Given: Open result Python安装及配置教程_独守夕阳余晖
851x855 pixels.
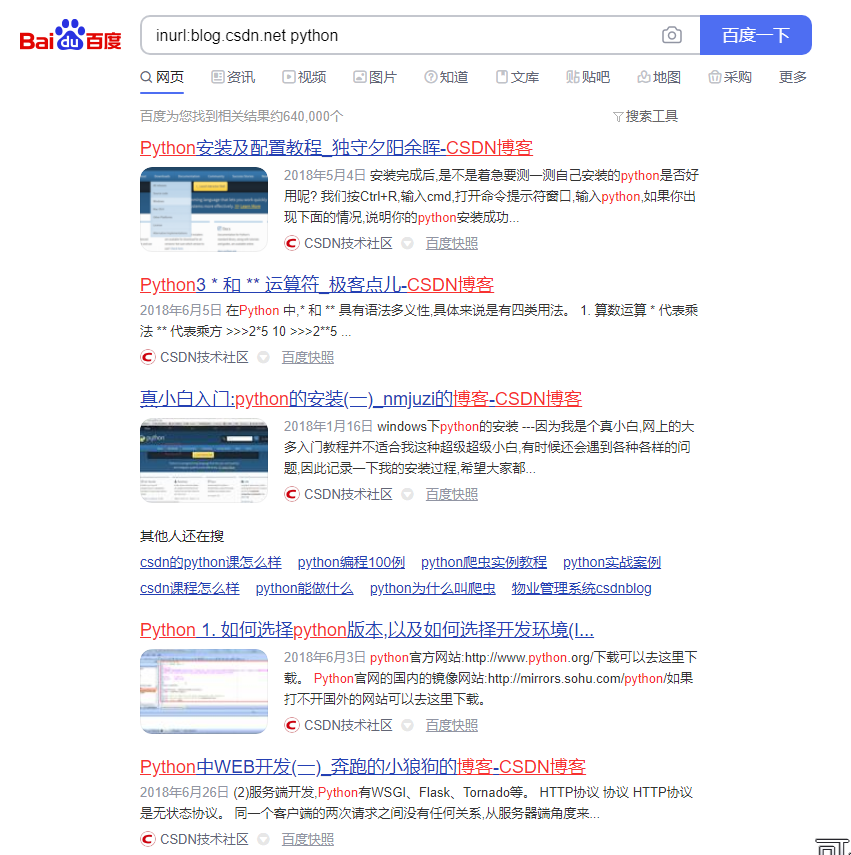Looking at the screenshot, I should (336, 148).
